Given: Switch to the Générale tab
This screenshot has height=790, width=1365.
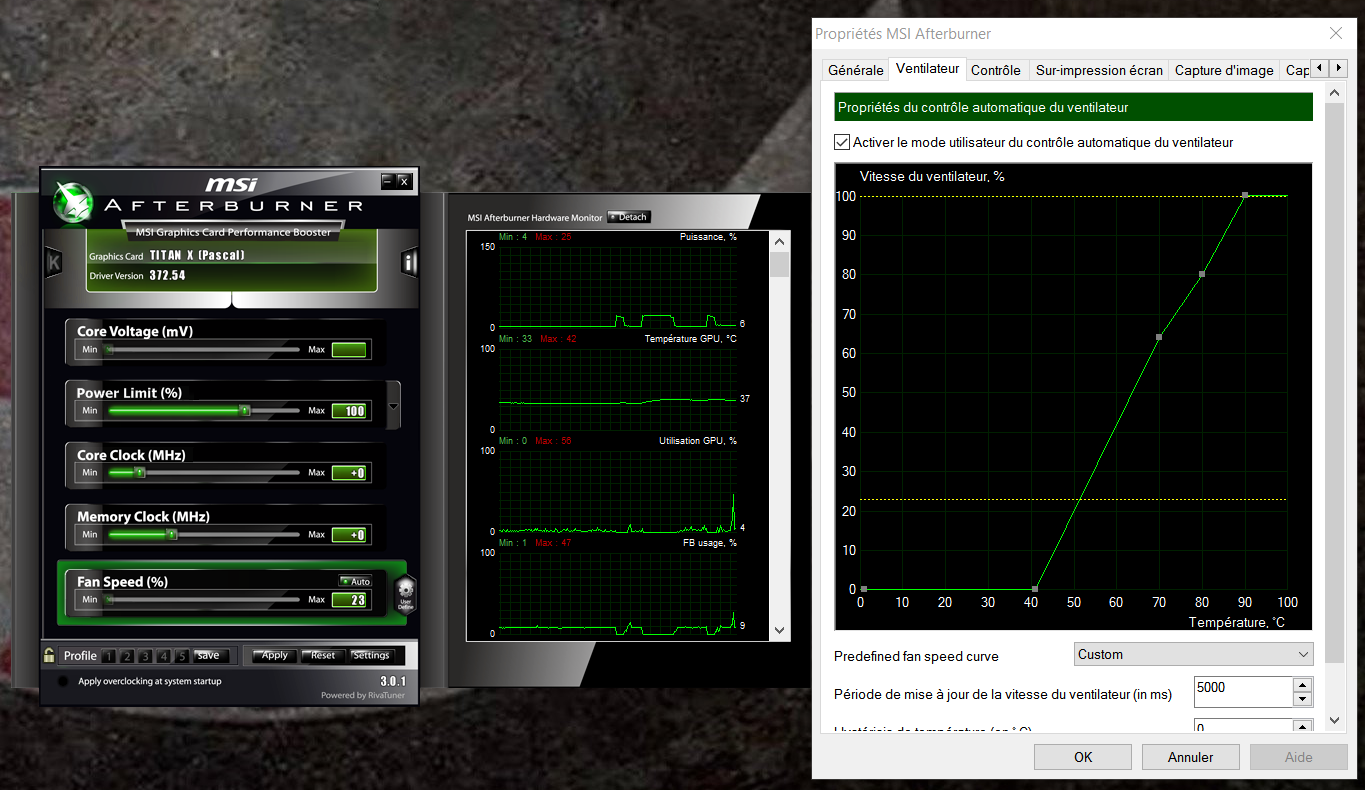Looking at the screenshot, I should 856,70.
